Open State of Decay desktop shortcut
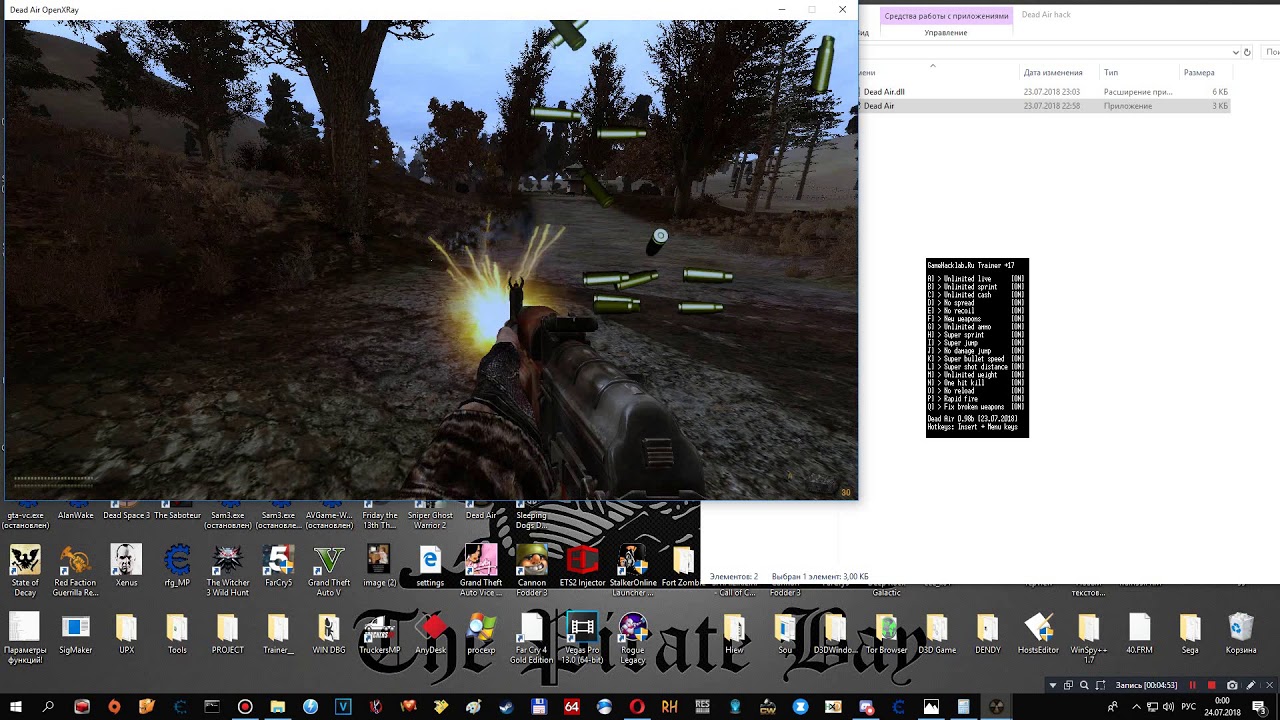This screenshot has width=1280, height=720. tap(25, 571)
